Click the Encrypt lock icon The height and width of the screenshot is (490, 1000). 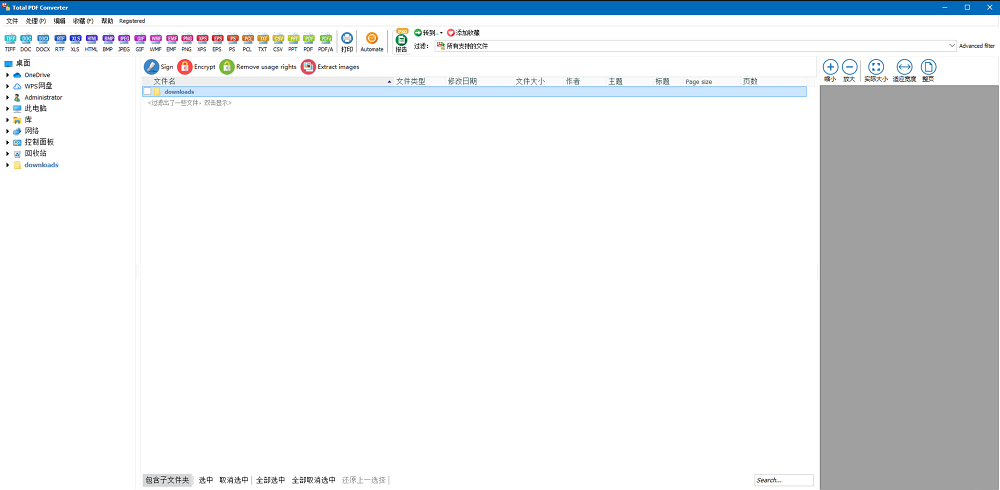pos(184,66)
